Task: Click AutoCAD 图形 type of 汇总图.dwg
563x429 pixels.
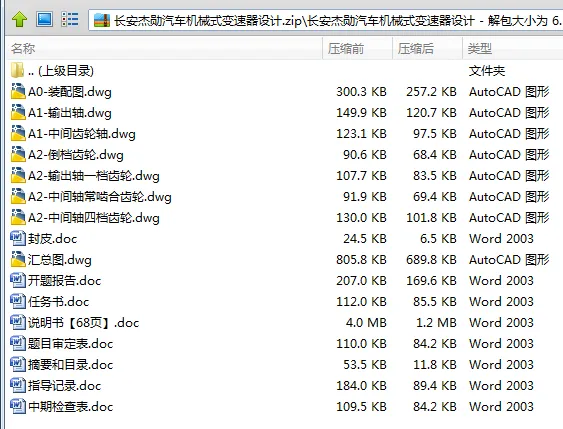Action: [x=509, y=260]
